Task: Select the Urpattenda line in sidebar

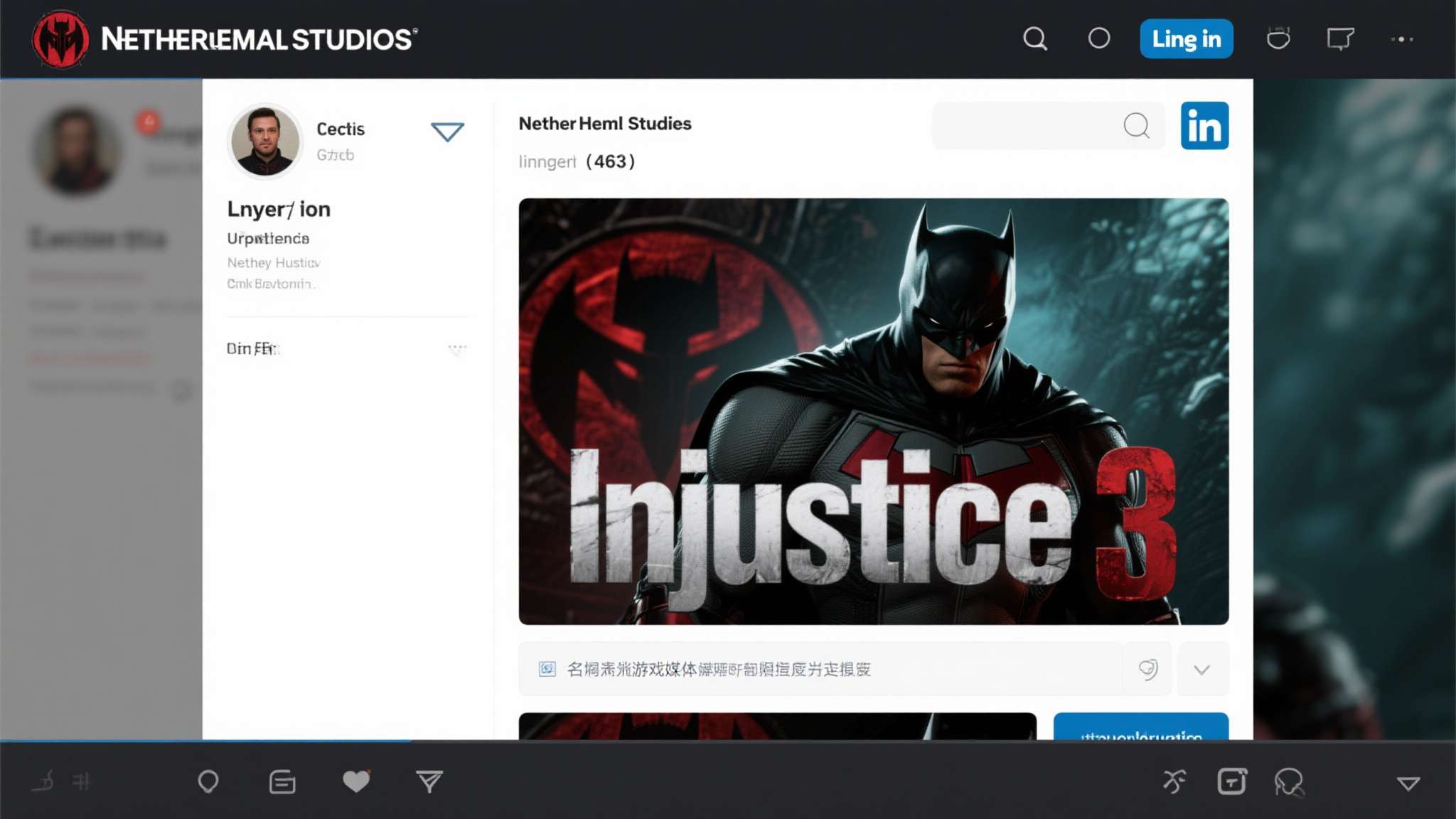Action: point(268,238)
